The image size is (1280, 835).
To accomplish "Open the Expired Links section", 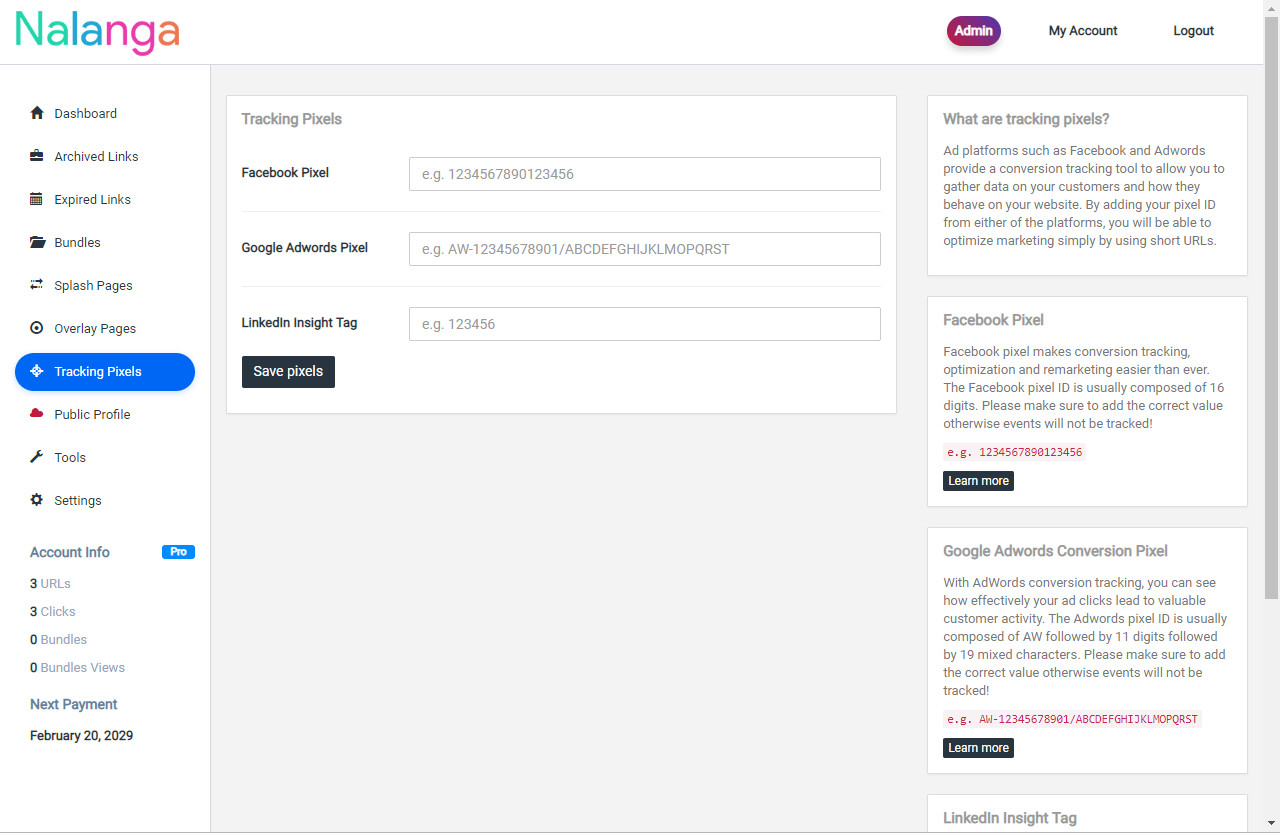I will pyautogui.click(x=92, y=199).
